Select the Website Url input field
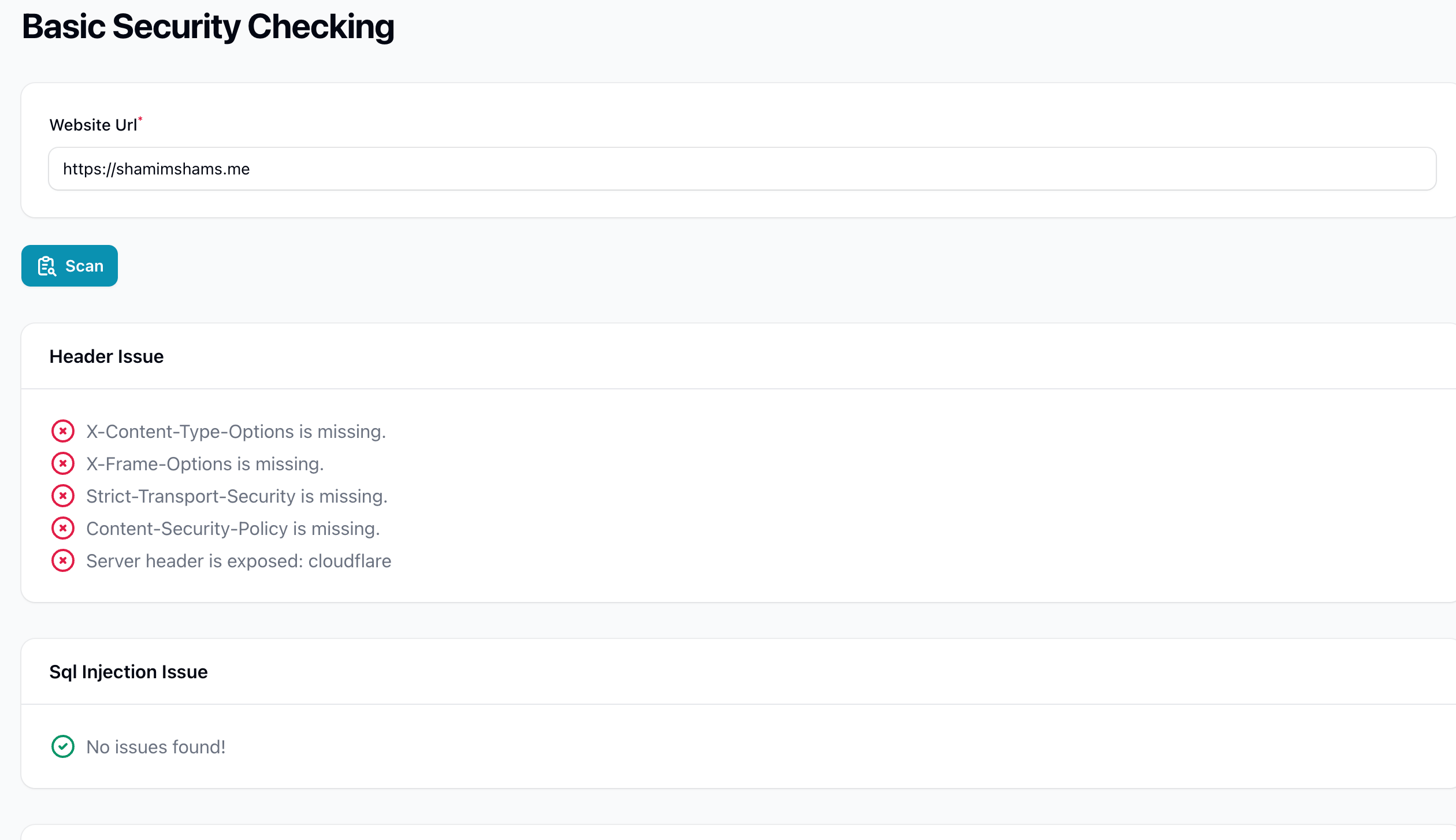Screen dimensions: 1456x840 [742, 168]
